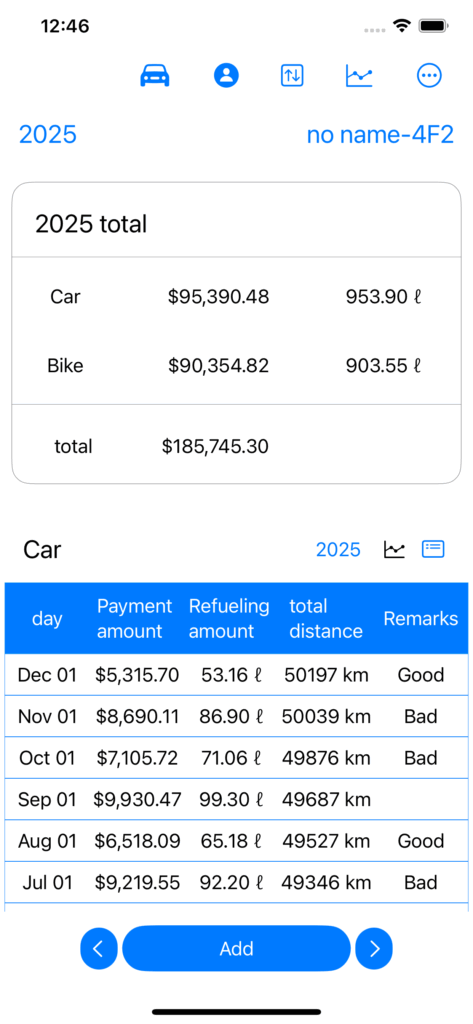Open the 2025 year selector at top

click(x=48, y=135)
